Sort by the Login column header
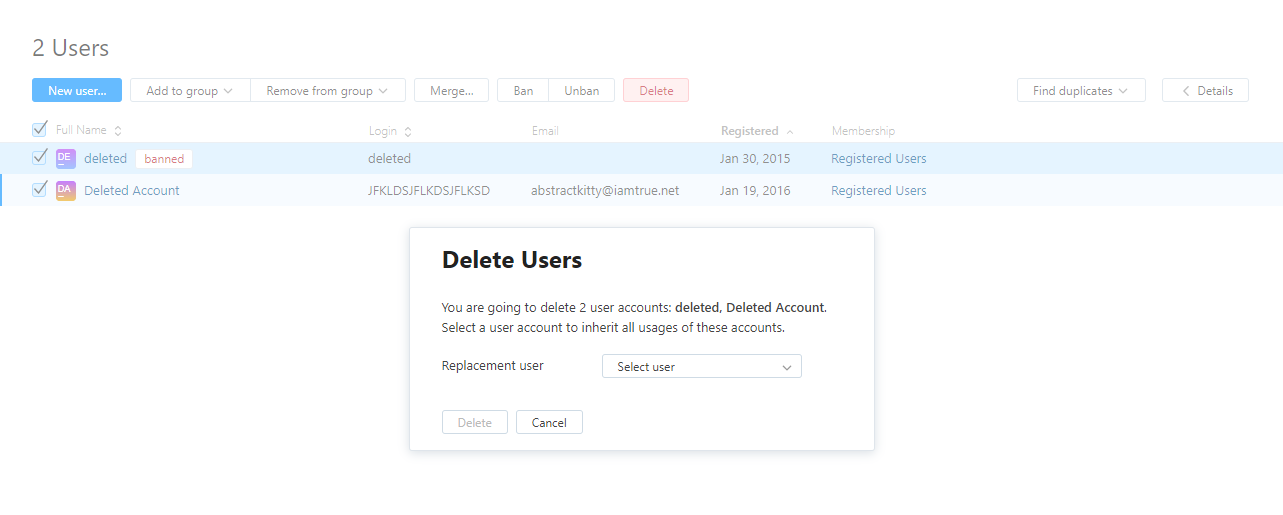1283x515 pixels. coord(382,131)
